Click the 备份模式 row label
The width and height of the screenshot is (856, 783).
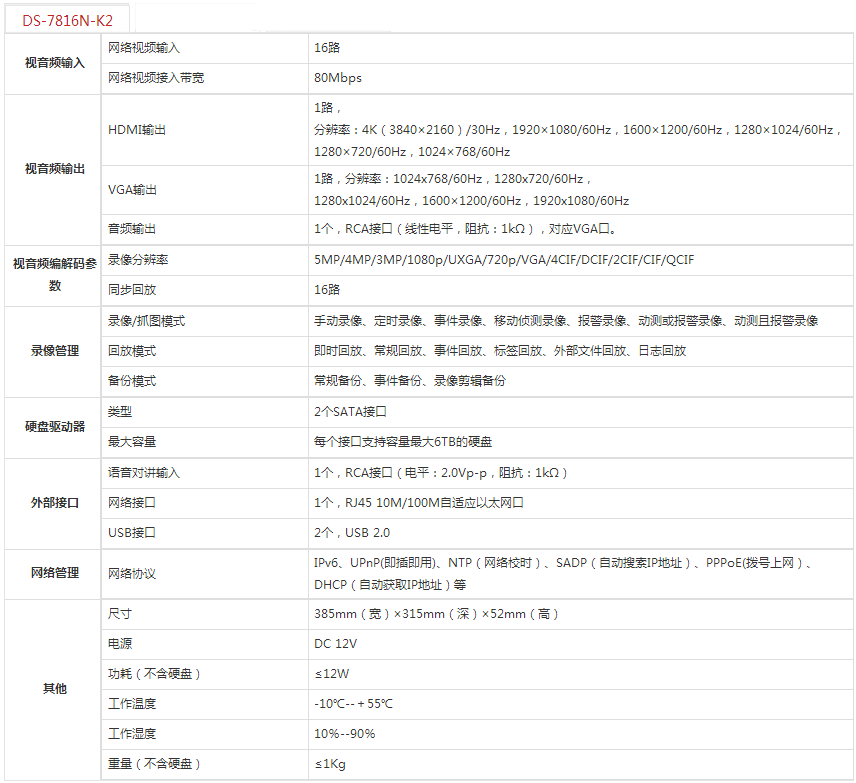pyautogui.click(x=132, y=381)
